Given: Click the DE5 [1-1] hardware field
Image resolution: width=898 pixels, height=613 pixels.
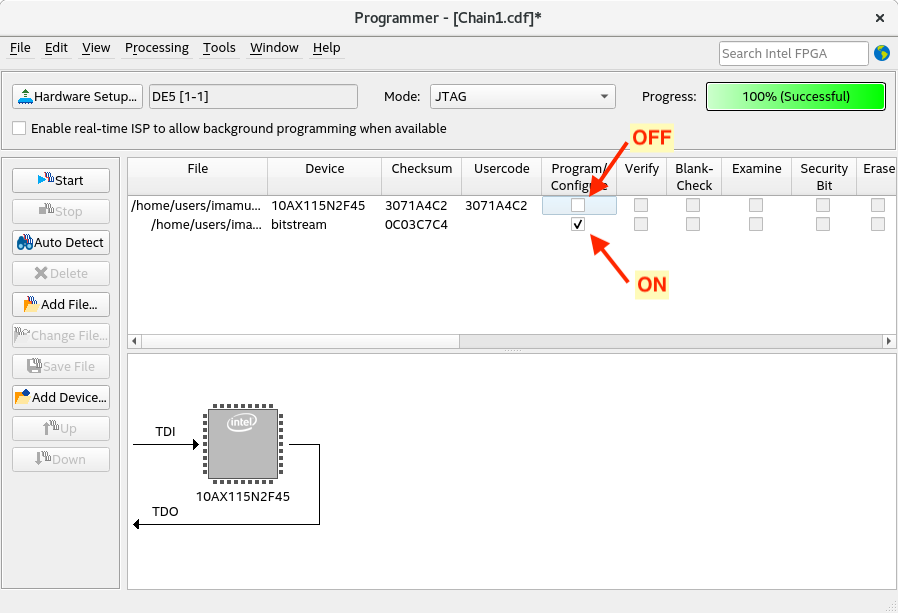Looking at the screenshot, I should pos(253,96).
